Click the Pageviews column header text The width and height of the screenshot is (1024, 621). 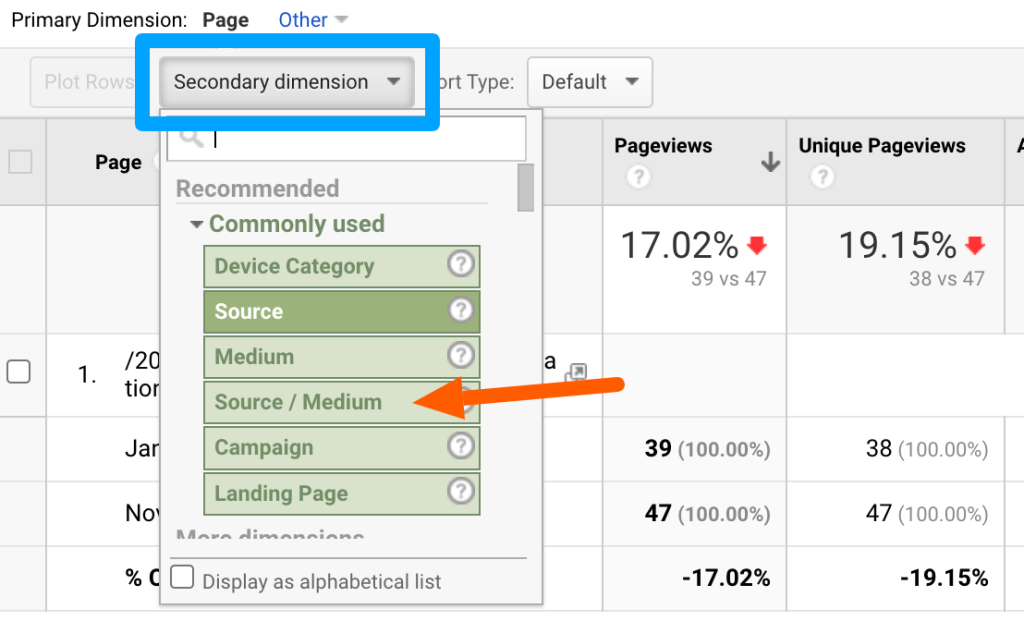pyautogui.click(x=663, y=146)
